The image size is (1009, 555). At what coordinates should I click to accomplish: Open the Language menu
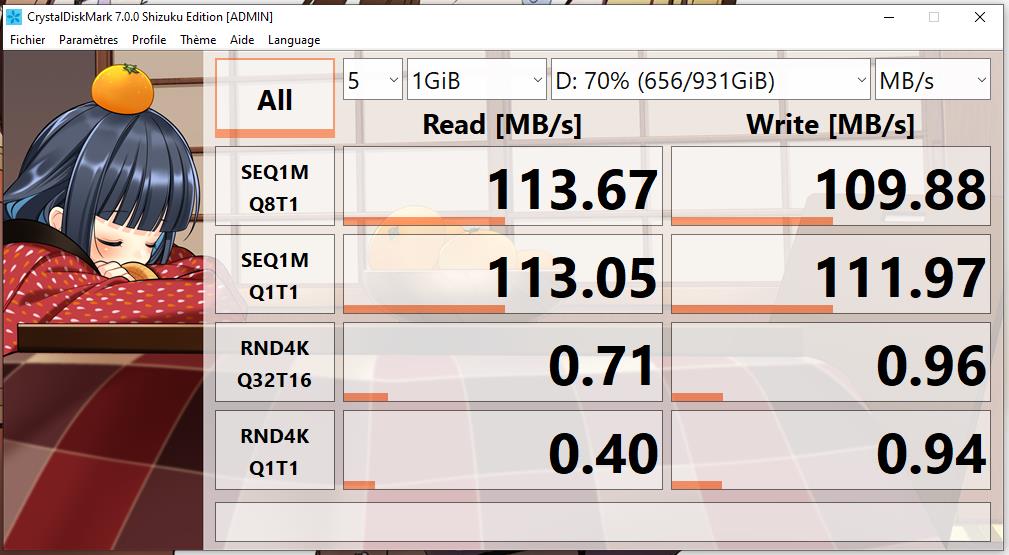[x=294, y=40]
